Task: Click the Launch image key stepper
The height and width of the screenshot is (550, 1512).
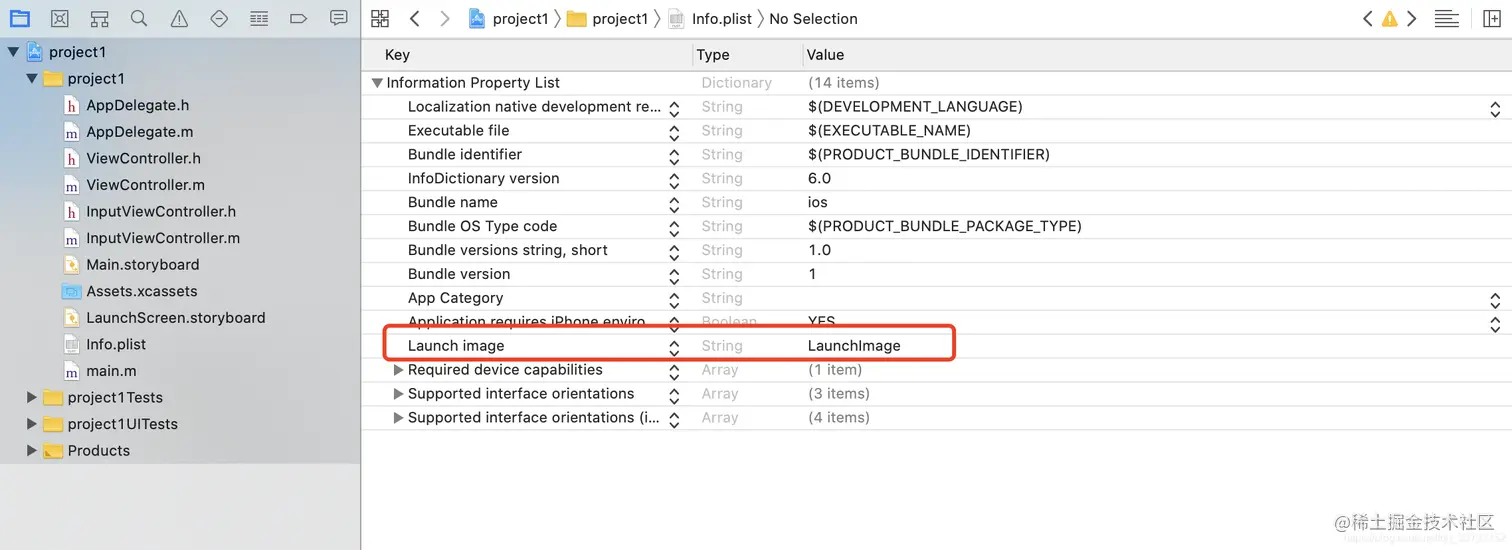Action: click(x=674, y=347)
